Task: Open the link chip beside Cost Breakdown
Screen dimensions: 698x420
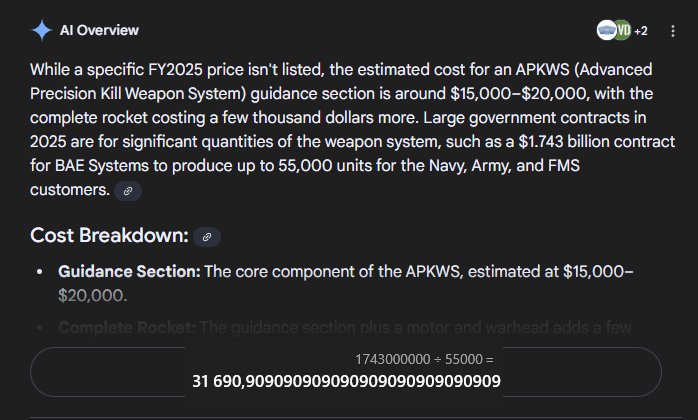Action: 207,237
